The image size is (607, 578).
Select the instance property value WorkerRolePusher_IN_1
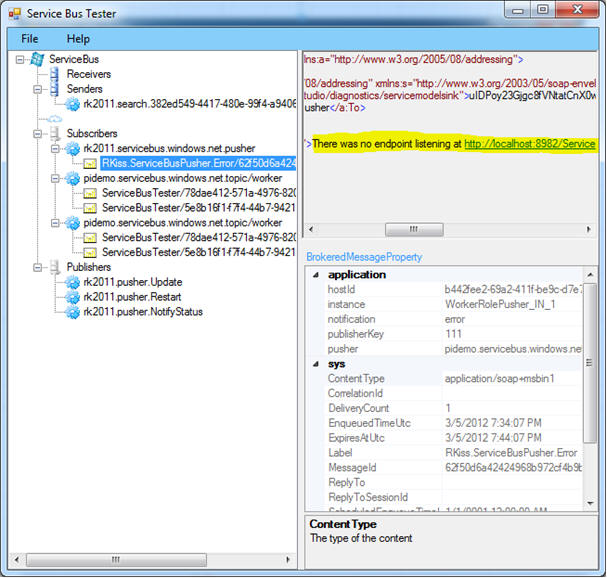coord(500,304)
